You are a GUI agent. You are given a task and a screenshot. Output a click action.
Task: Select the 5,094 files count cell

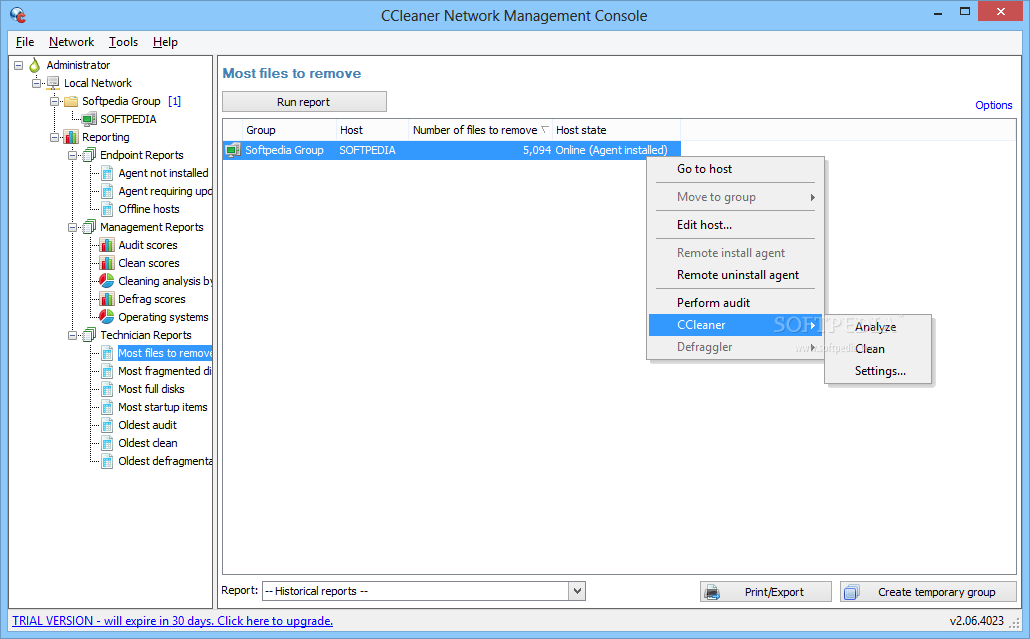click(537, 150)
